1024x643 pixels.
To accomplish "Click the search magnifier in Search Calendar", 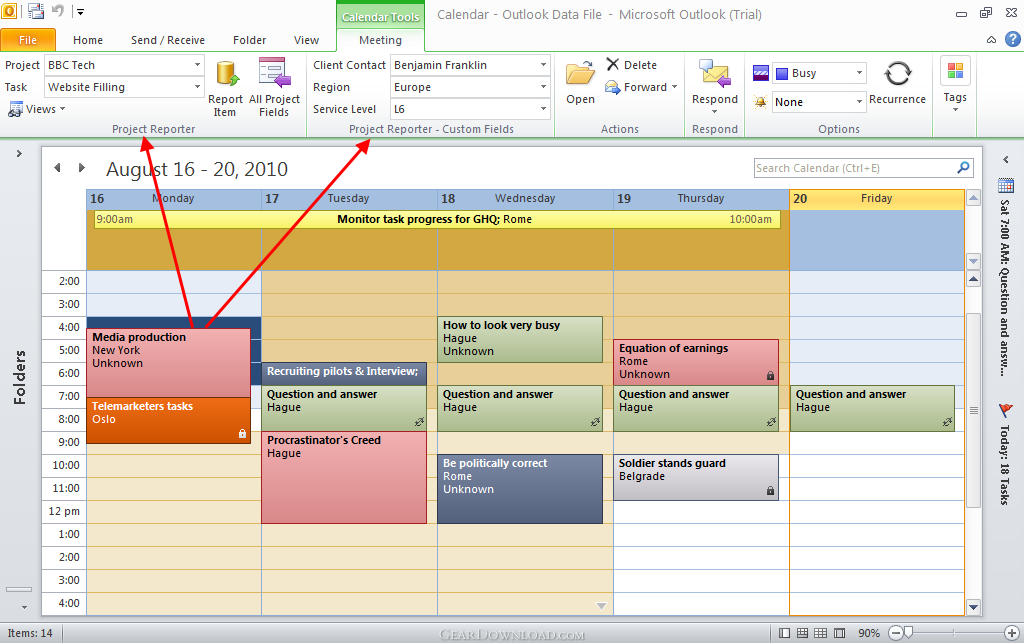I will click(x=963, y=168).
